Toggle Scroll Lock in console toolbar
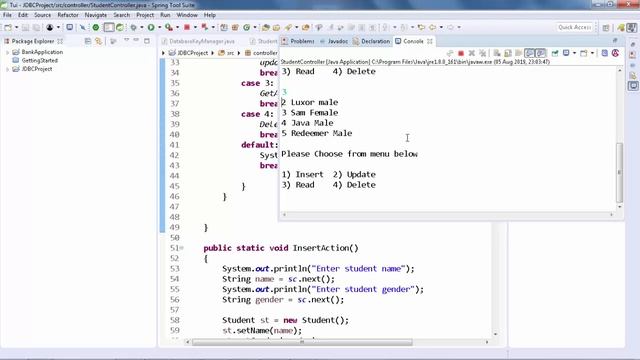Screen dimensions: 640x360 [507, 53]
